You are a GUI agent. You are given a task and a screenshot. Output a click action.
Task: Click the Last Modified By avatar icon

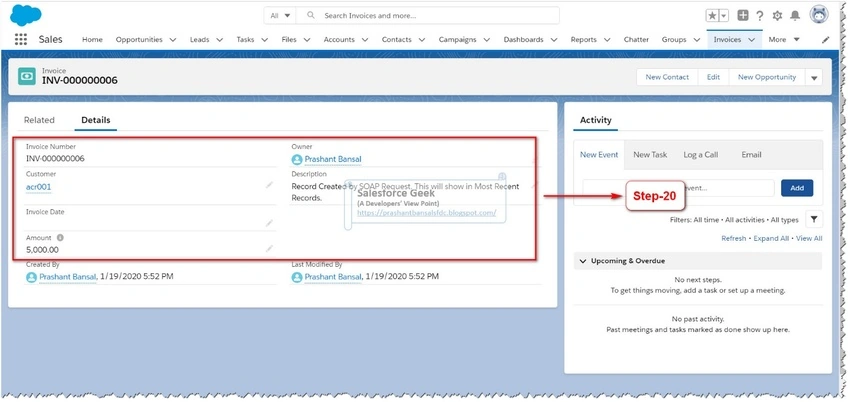pos(297,277)
